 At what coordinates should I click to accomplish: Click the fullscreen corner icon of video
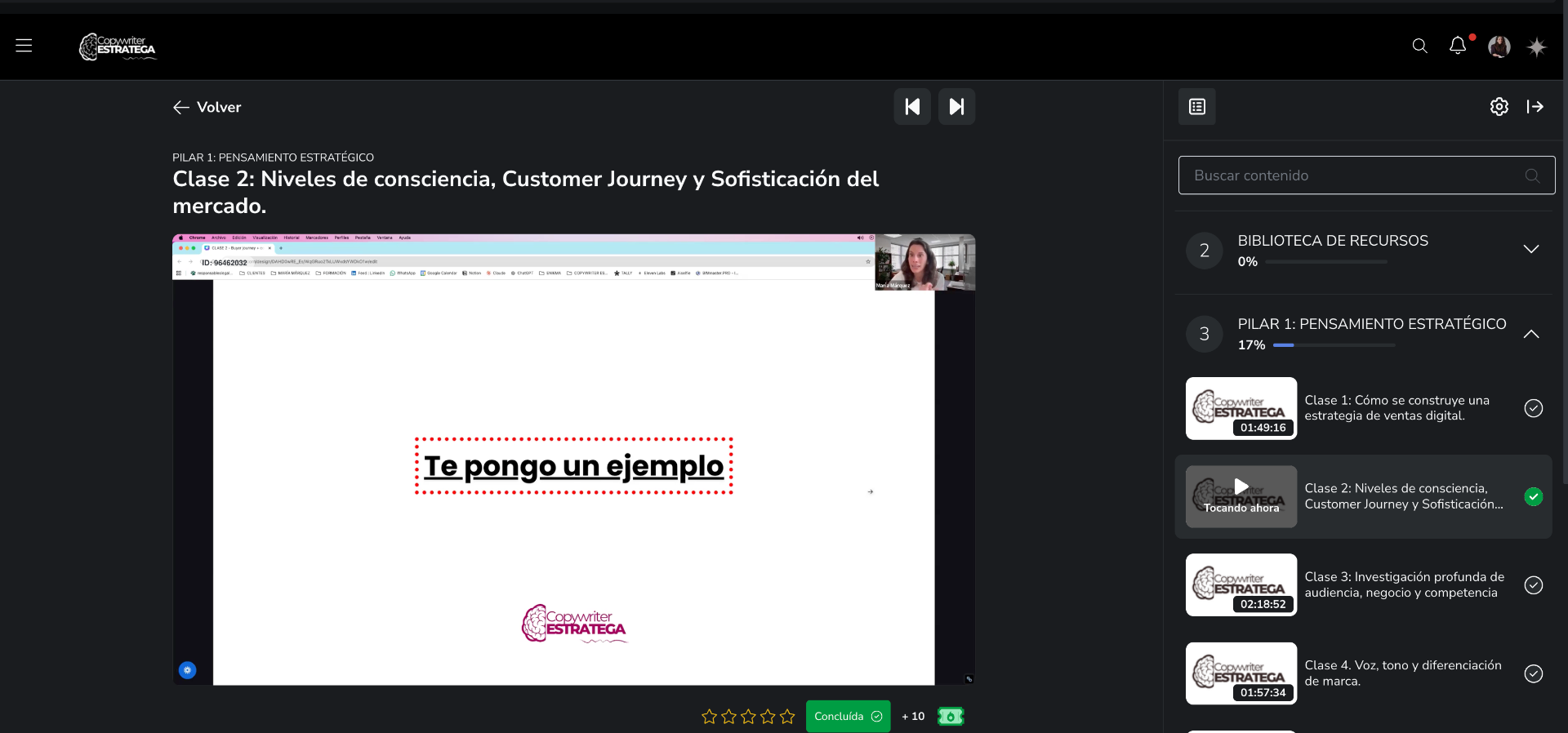point(969,678)
